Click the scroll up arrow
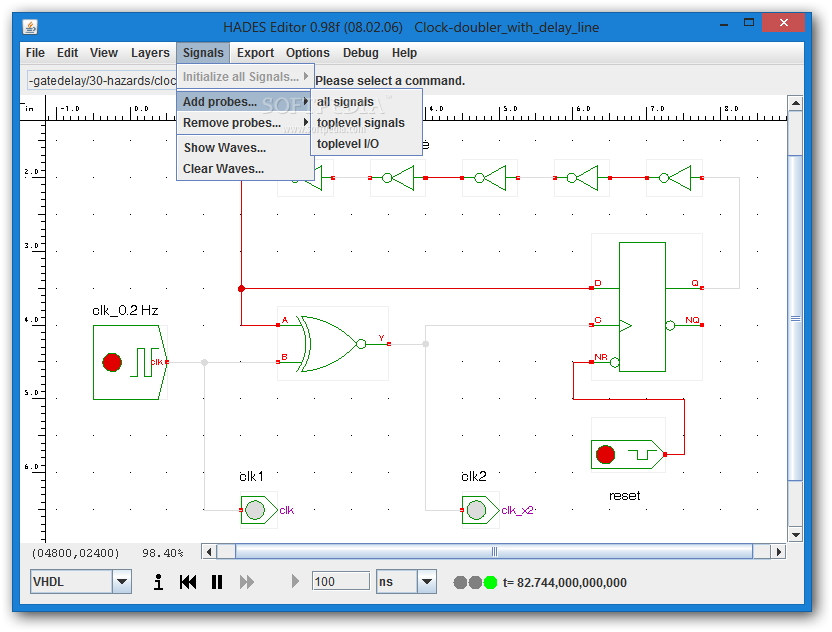Viewport: 832px width, 632px height. tap(795, 103)
